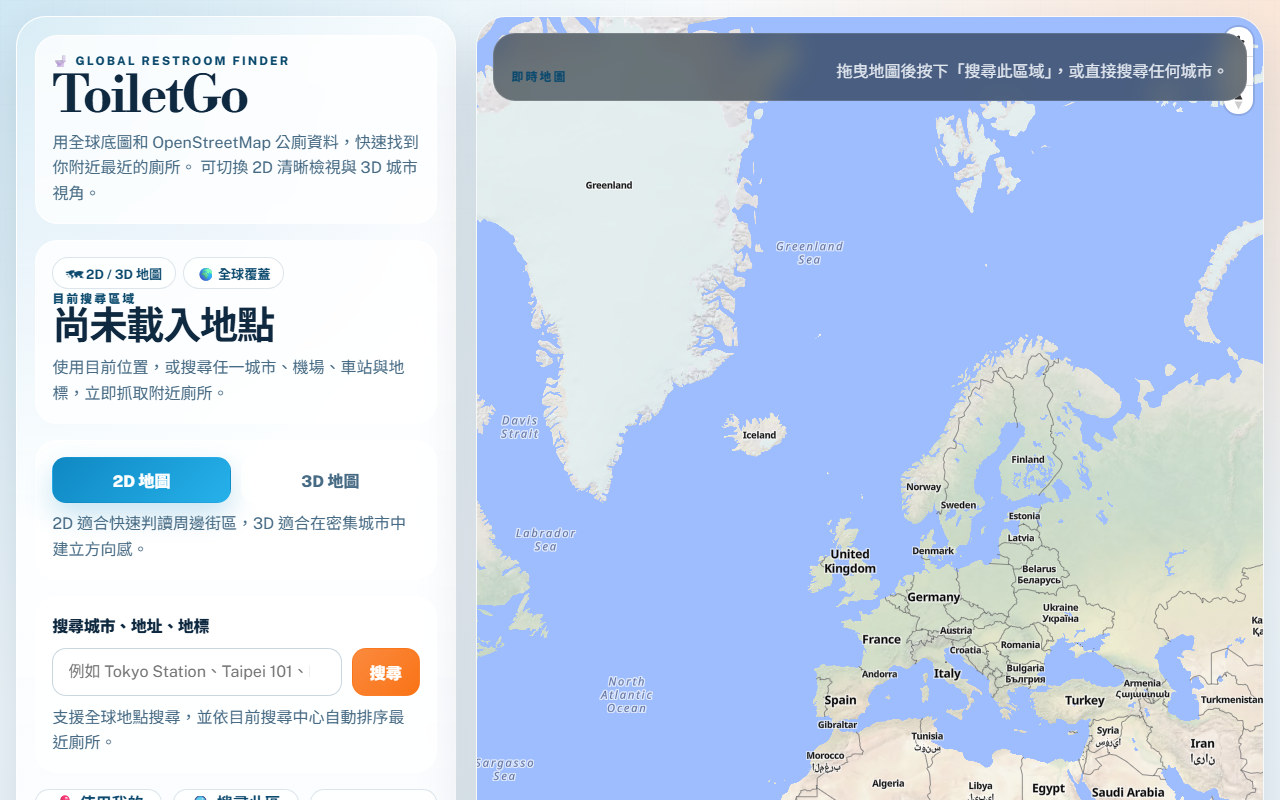Switch to the 3D 地圖 view
This screenshot has height=800, width=1280.
tap(330, 480)
